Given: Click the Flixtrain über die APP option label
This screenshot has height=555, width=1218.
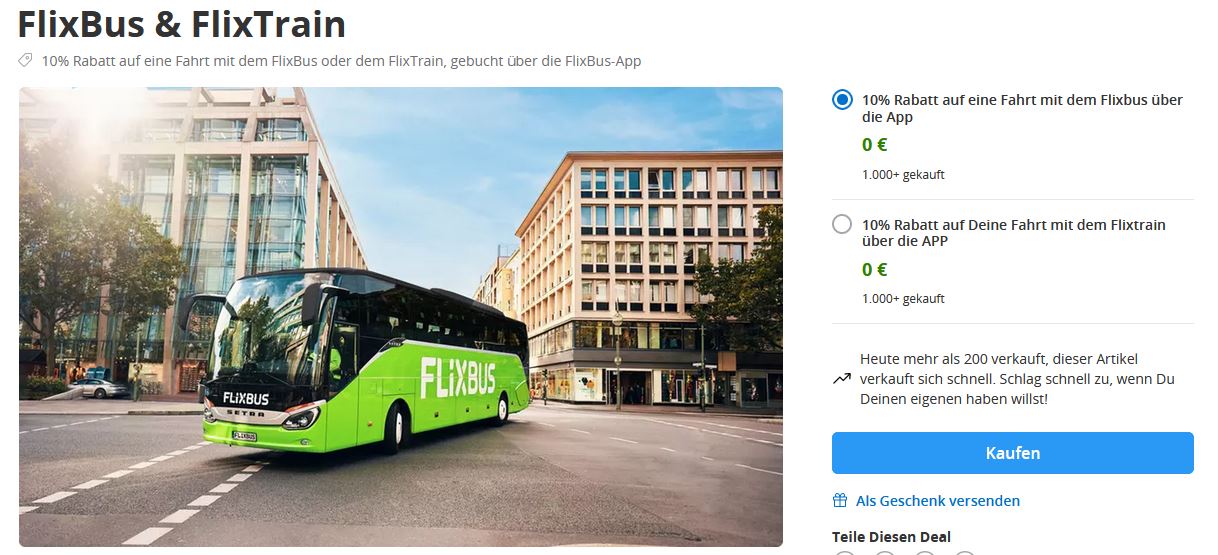Looking at the screenshot, I should pos(1013,233).
